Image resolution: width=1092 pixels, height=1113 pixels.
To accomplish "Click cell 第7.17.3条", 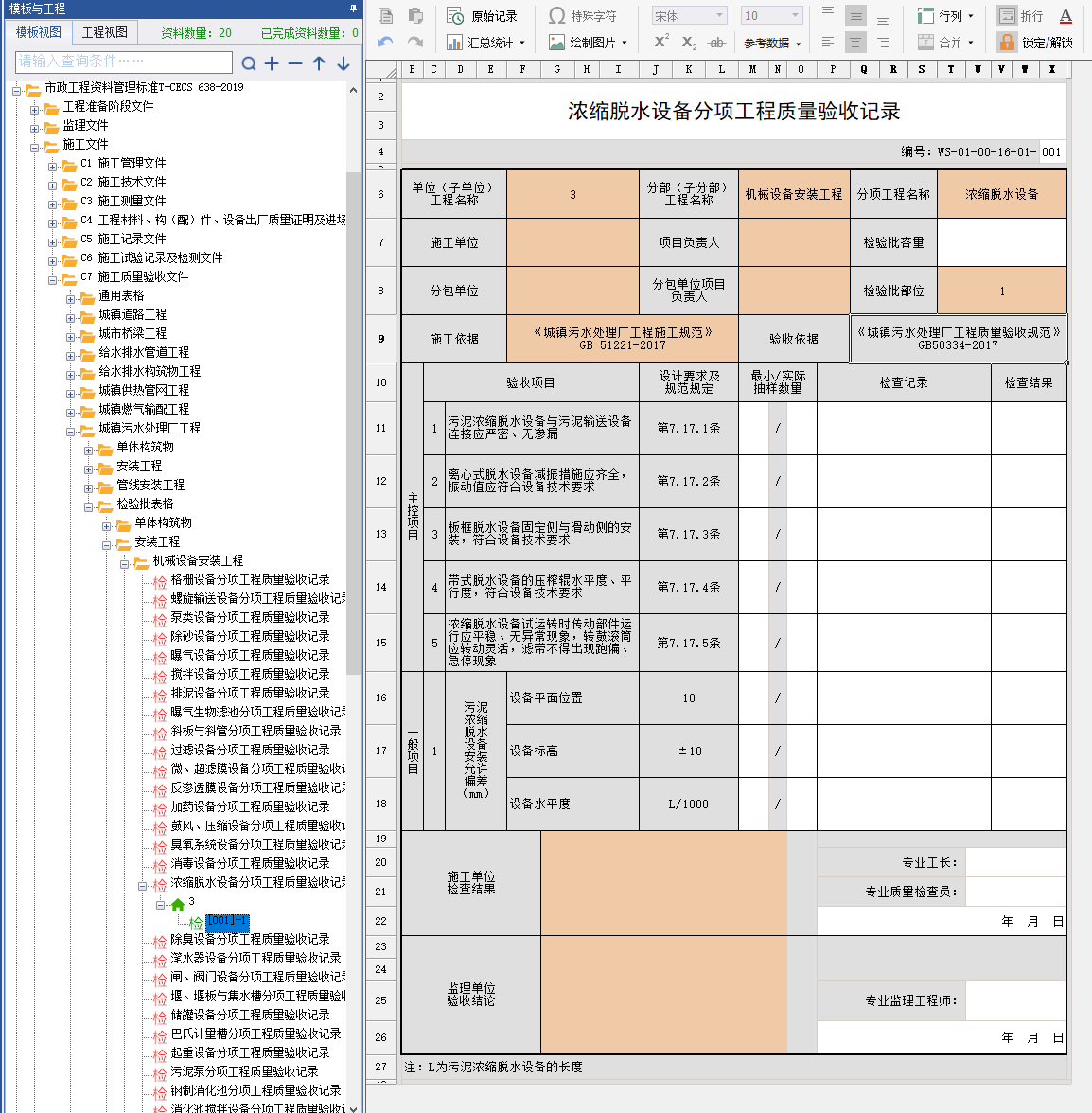I will point(688,534).
